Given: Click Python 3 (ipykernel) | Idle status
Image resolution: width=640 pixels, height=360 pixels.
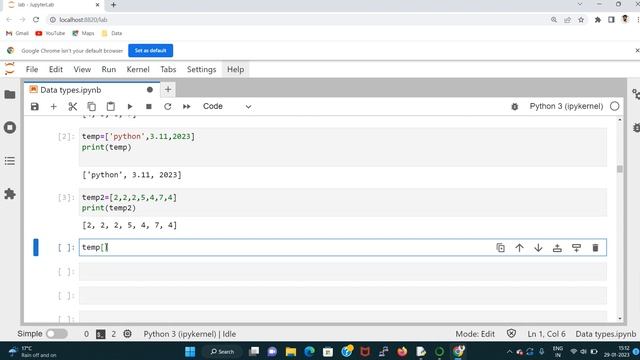Looking at the screenshot, I should (x=189, y=334).
